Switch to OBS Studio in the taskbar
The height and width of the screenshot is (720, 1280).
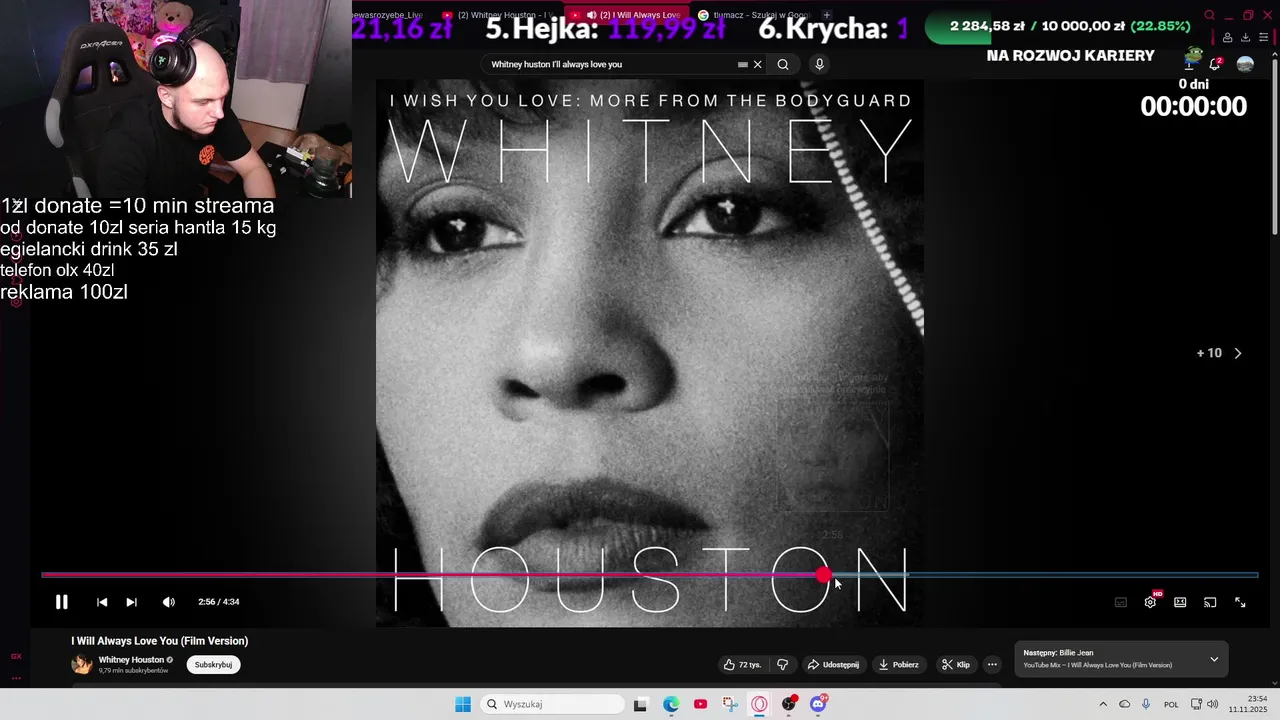pos(789,704)
